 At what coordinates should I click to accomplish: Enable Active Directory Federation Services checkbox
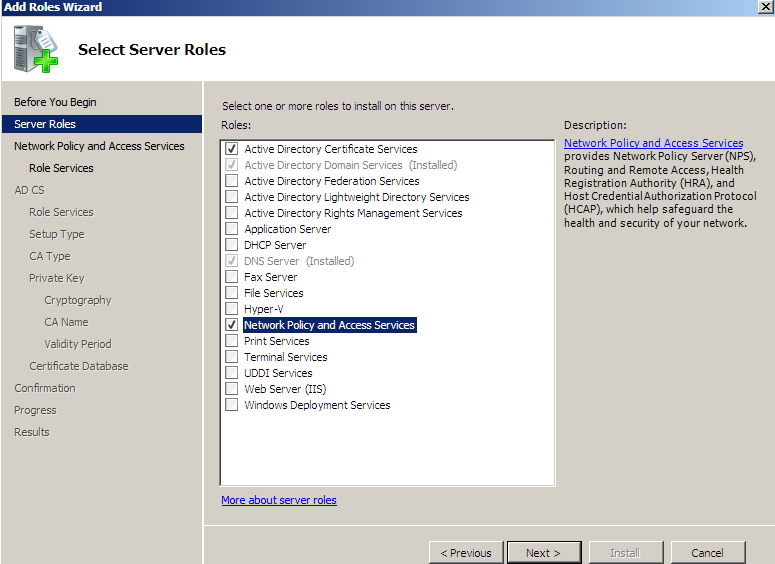(x=231, y=181)
